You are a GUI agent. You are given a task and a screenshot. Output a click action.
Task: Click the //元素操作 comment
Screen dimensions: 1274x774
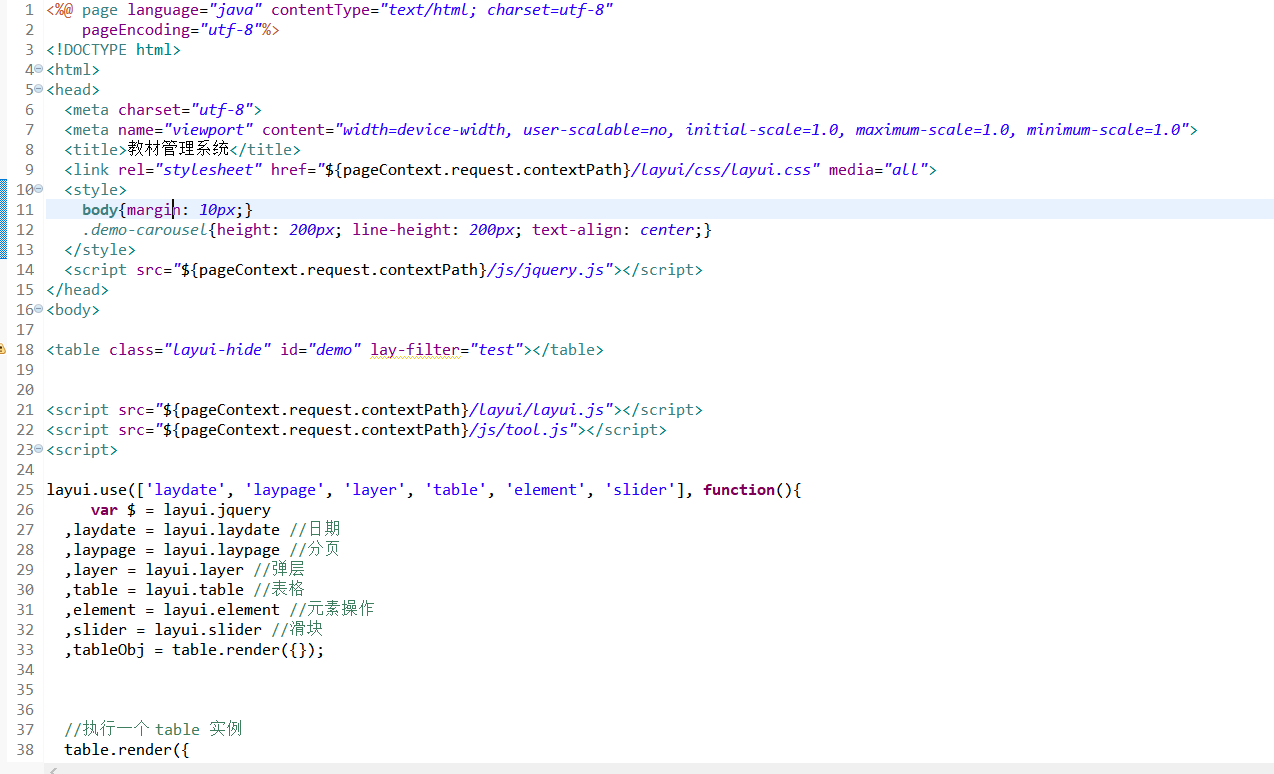(332, 609)
